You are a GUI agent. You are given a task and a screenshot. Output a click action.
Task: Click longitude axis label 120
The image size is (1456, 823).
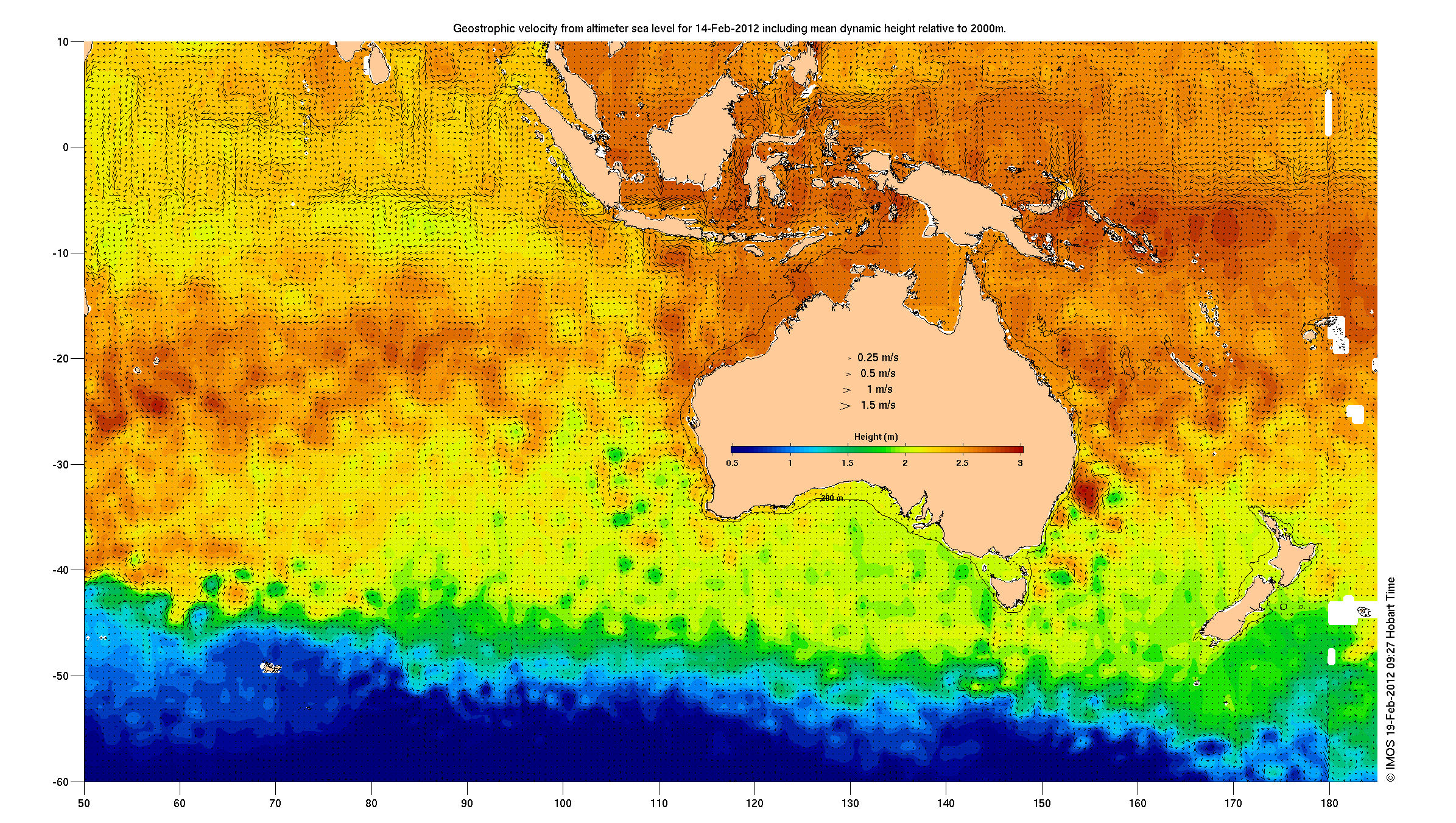click(x=754, y=804)
